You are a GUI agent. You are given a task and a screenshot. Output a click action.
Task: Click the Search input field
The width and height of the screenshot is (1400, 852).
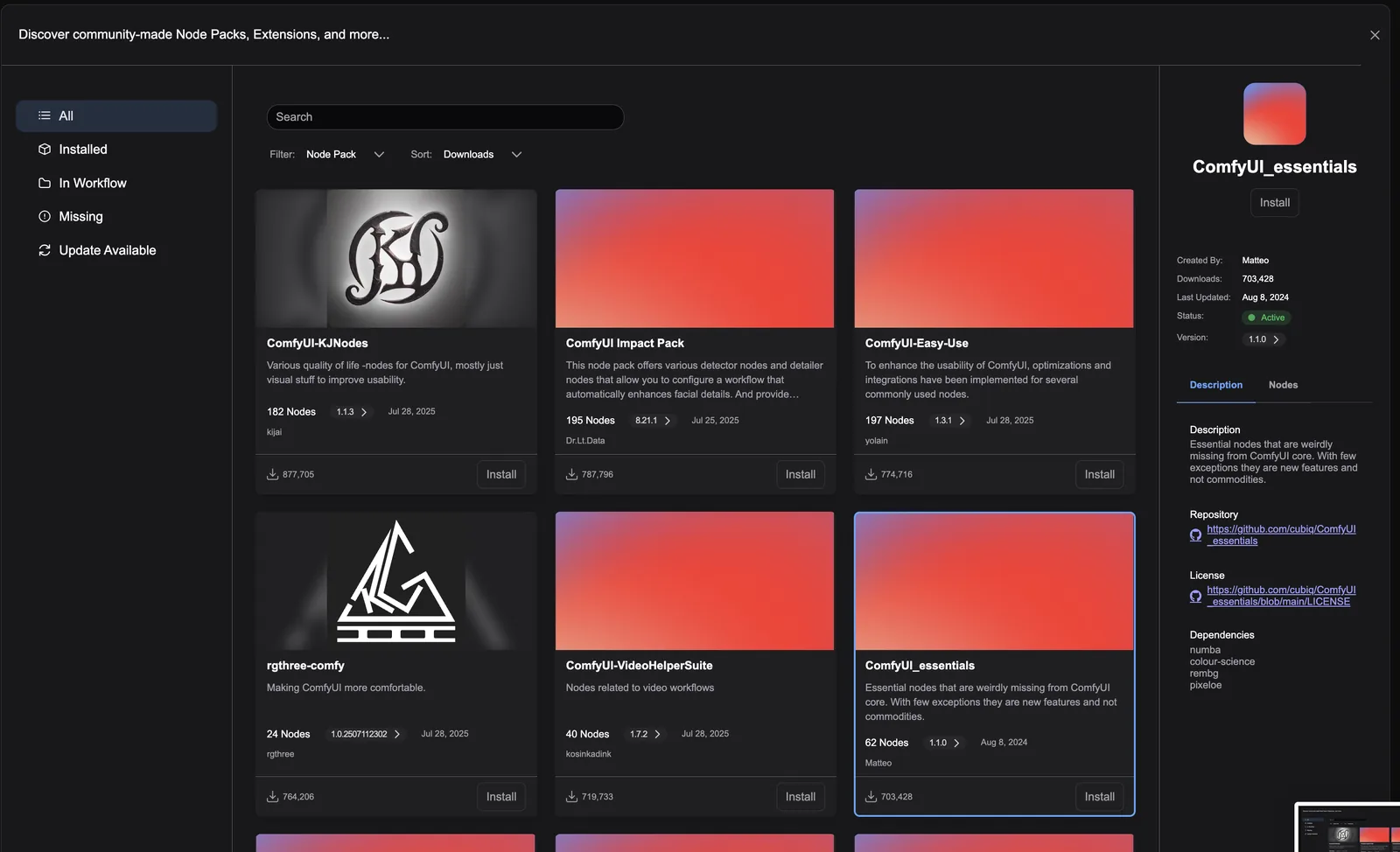[x=445, y=117]
